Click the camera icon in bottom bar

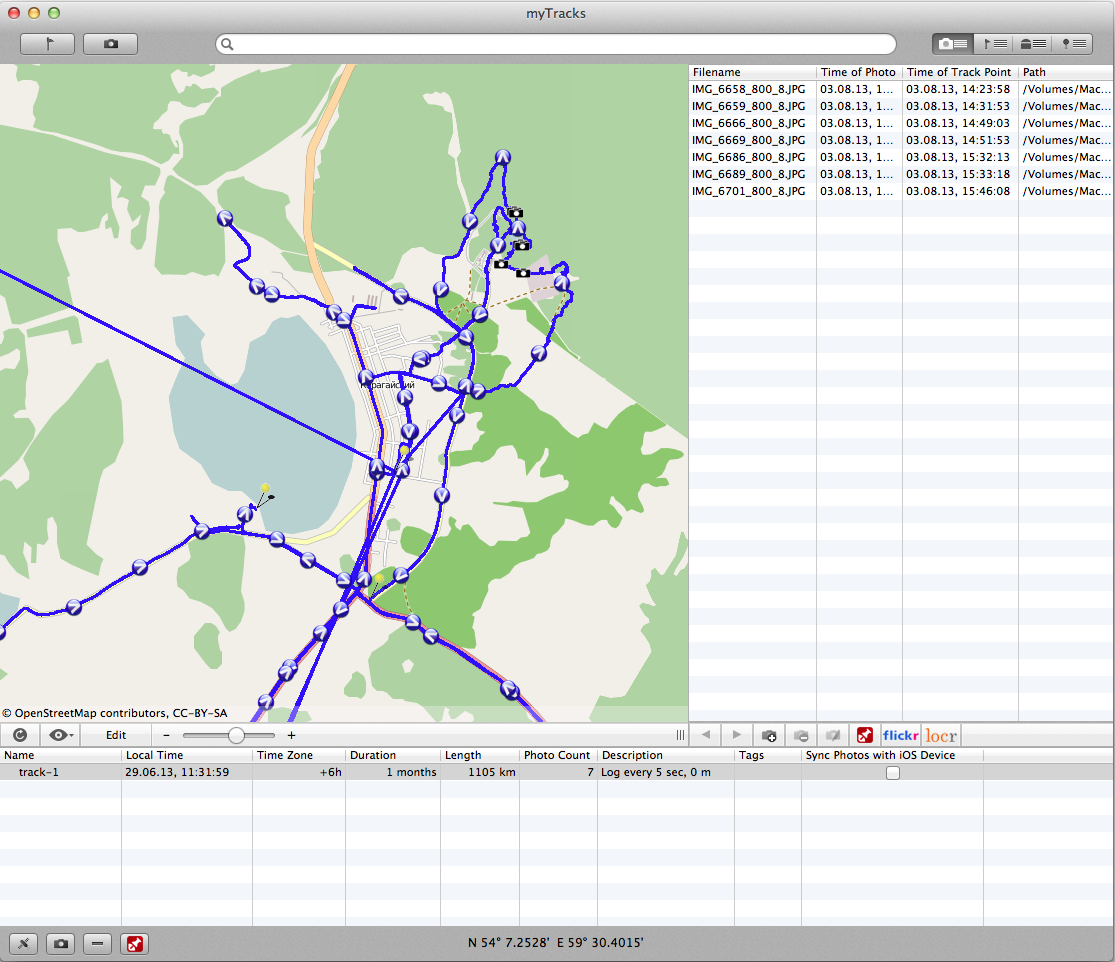point(61,943)
